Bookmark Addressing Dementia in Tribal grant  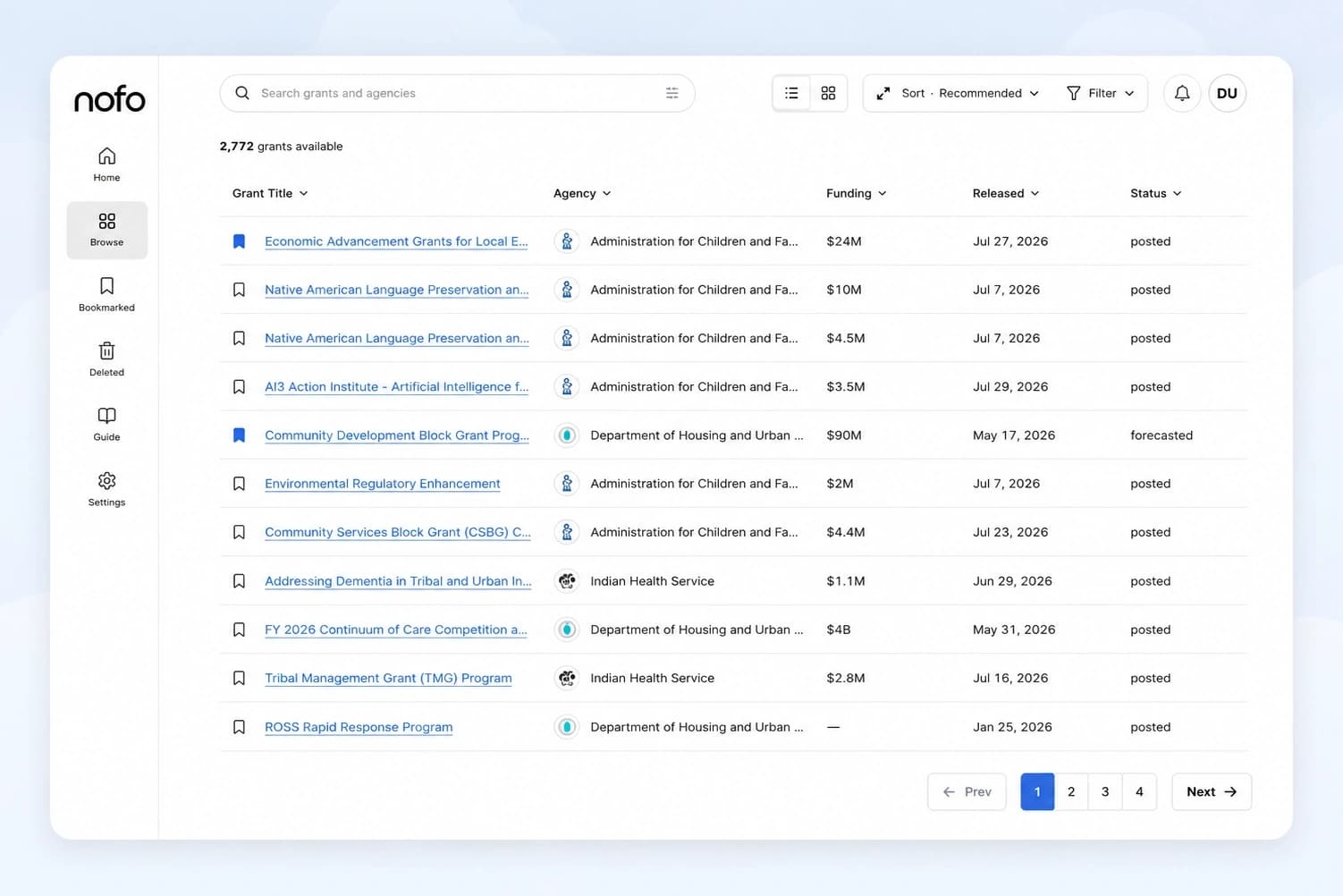(x=239, y=581)
